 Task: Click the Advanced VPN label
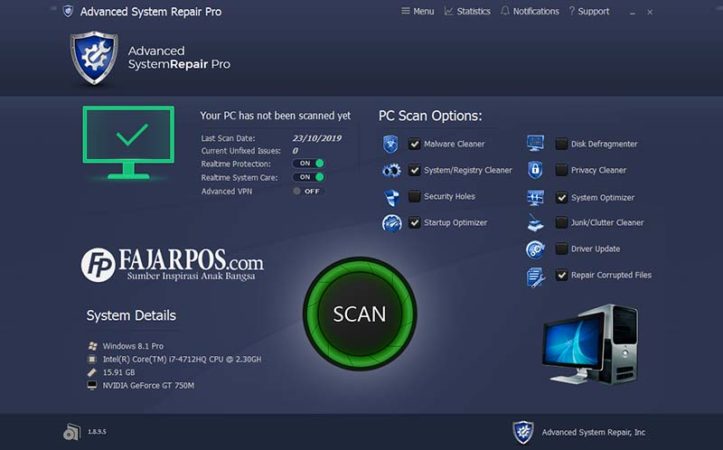pyautogui.click(x=226, y=191)
